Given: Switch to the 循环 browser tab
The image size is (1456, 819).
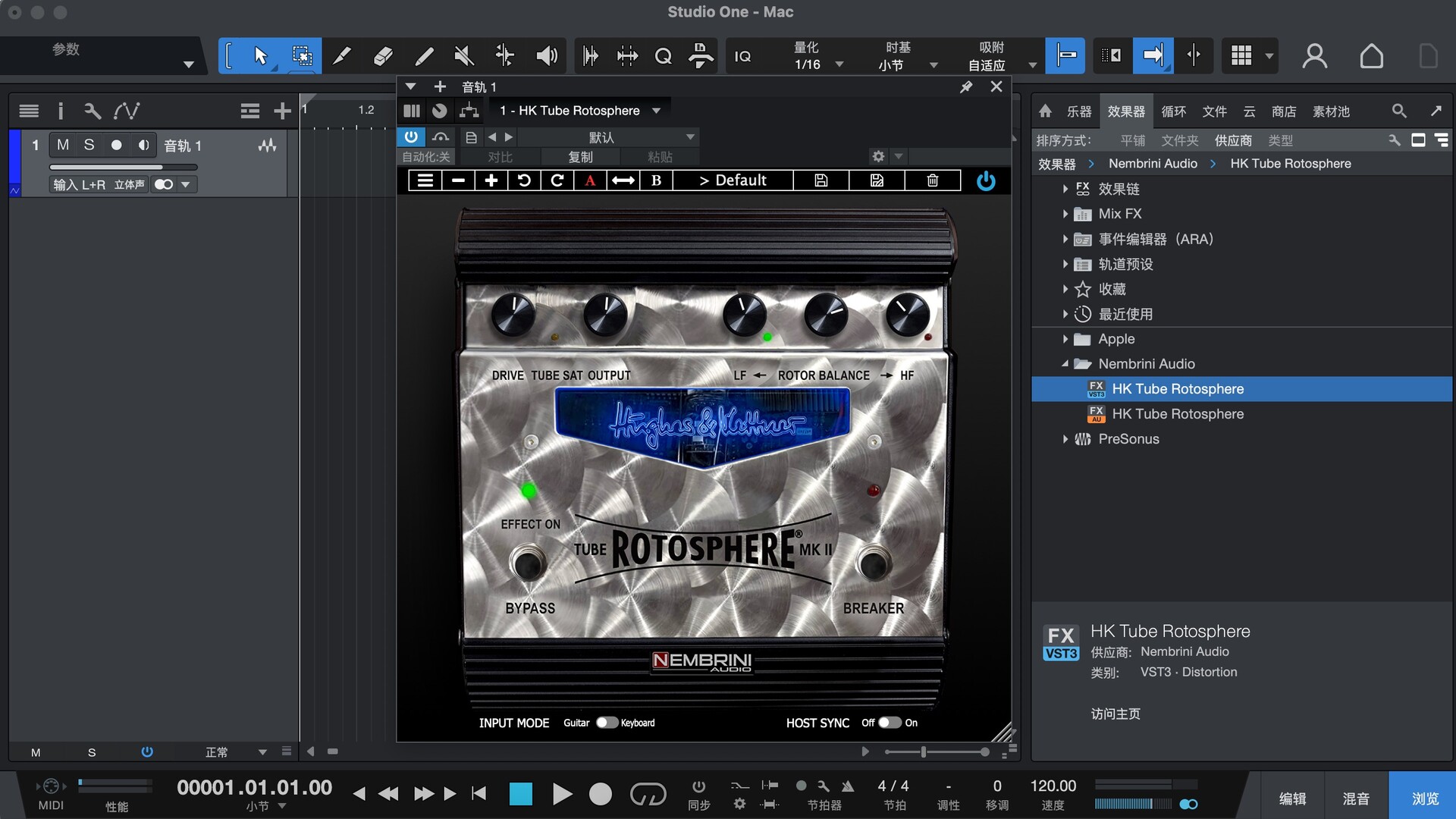Looking at the screenshot, I should (x=1173, y=111).
